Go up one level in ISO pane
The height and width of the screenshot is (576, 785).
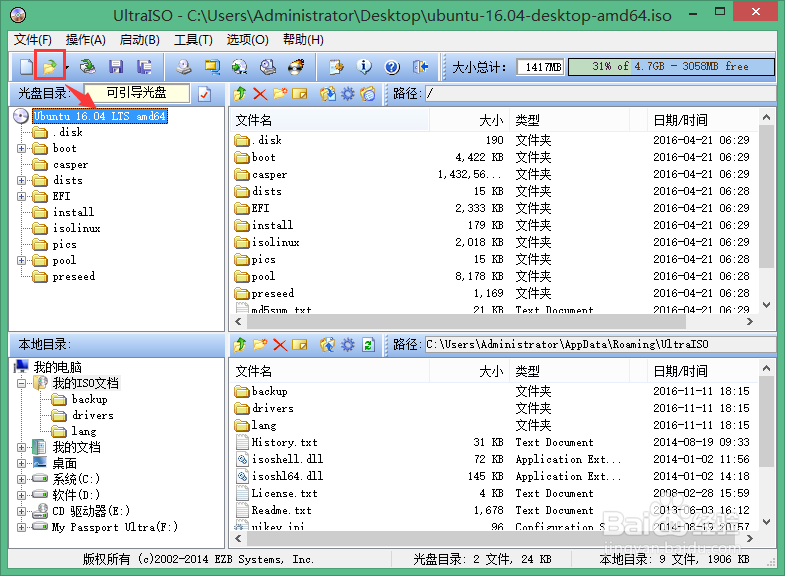[x=240, y=94]
